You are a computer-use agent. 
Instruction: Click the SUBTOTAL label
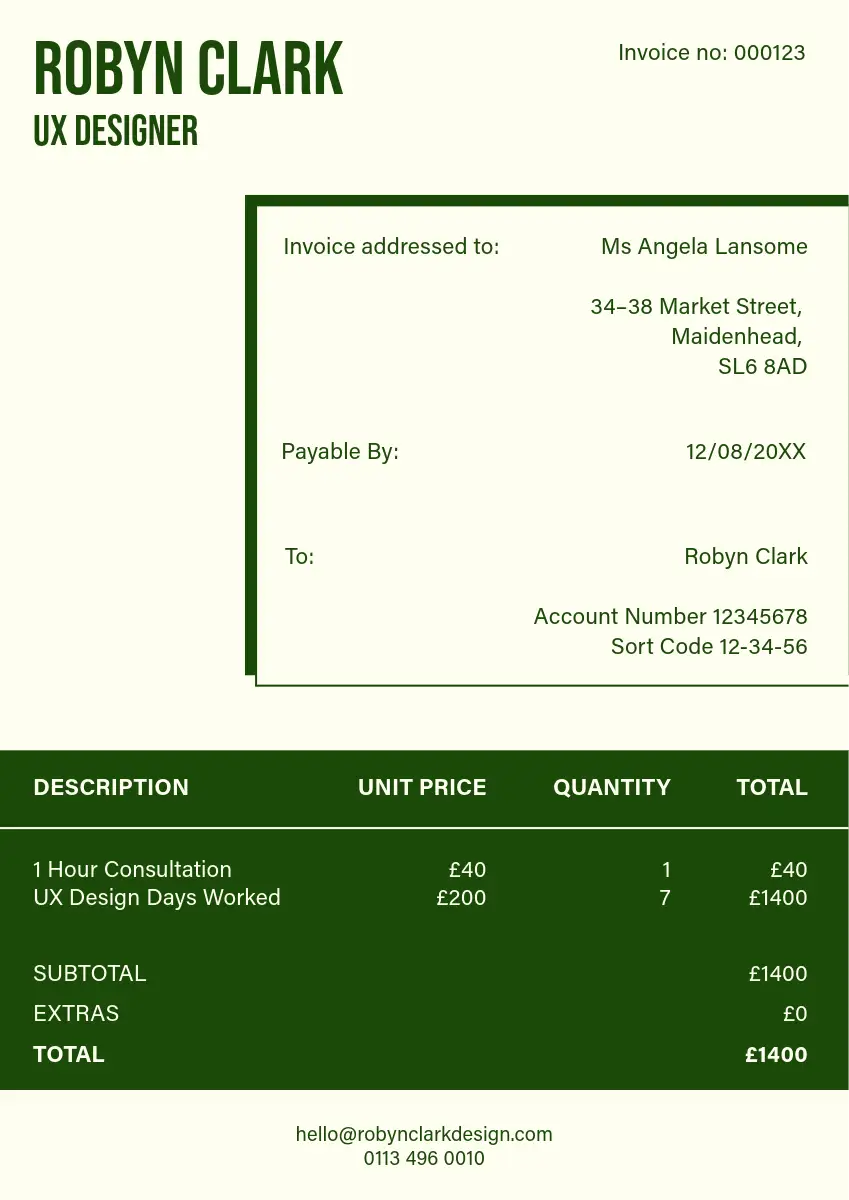[x=90, y=973]
